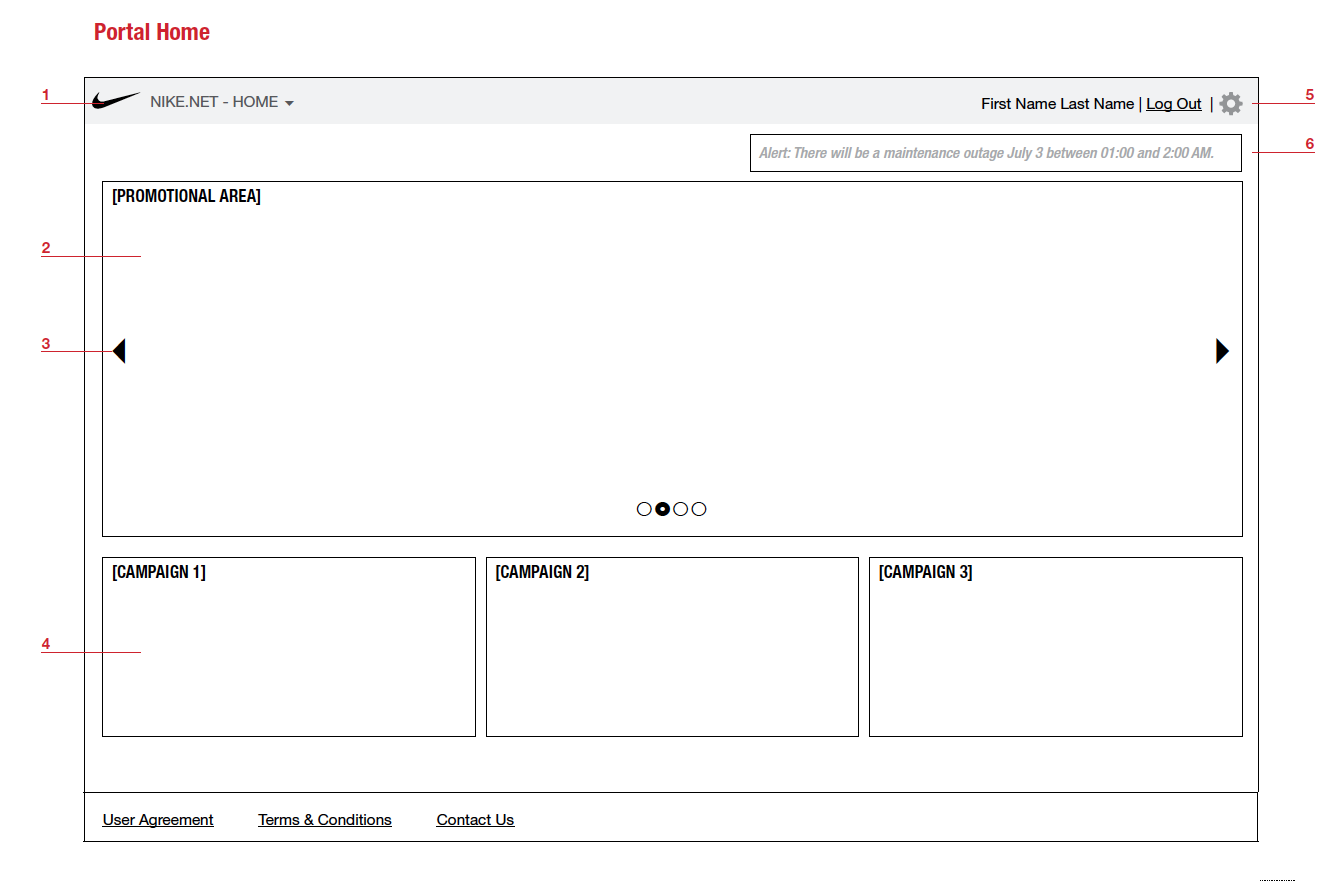
Task: Open the settings gear icon
Action: tap(1231, 103)
